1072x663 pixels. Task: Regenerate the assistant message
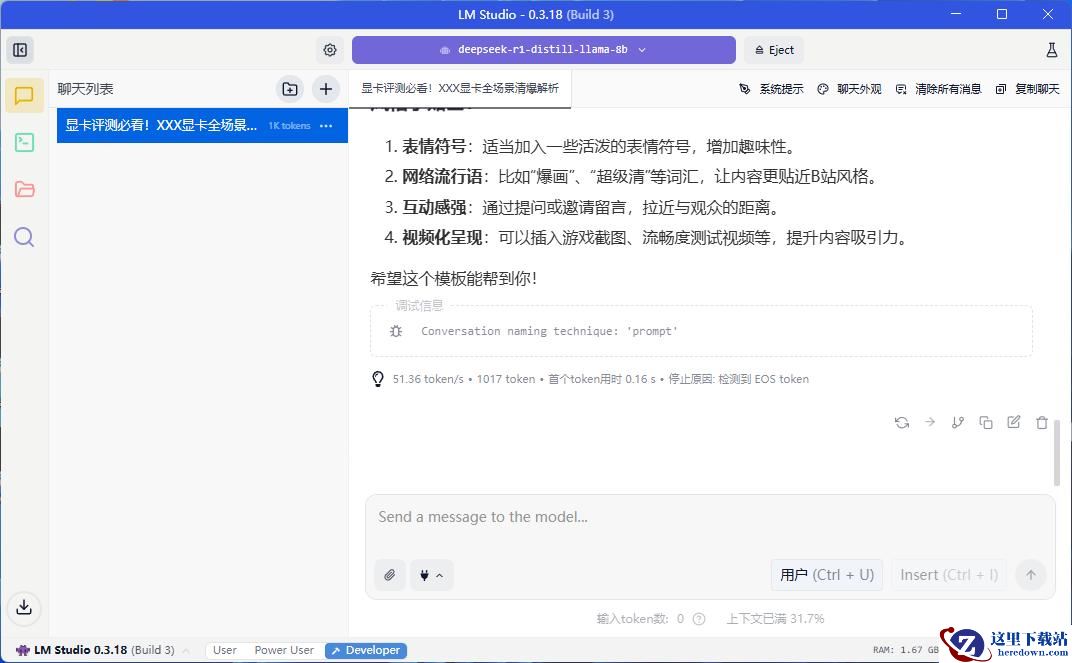902,422
